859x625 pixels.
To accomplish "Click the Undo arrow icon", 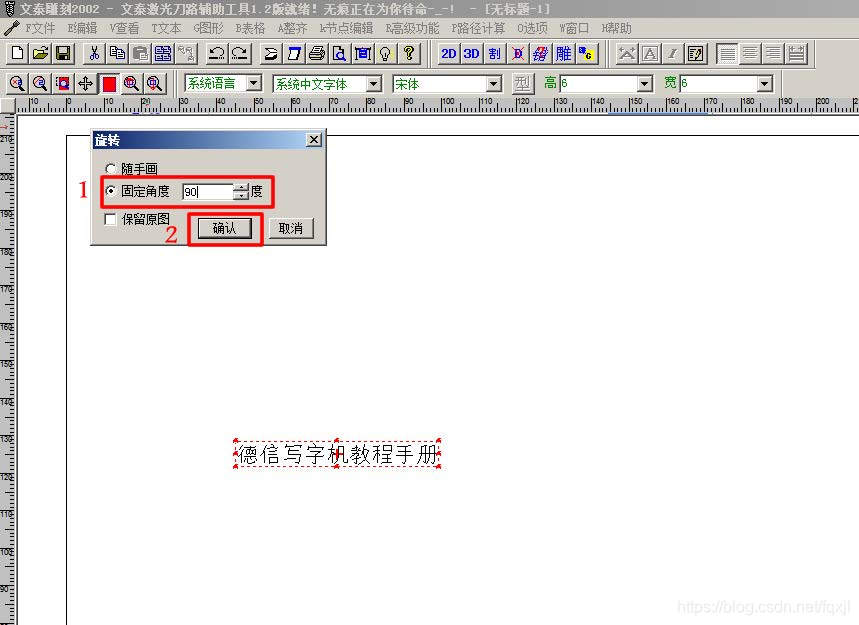I will point(216,54).
